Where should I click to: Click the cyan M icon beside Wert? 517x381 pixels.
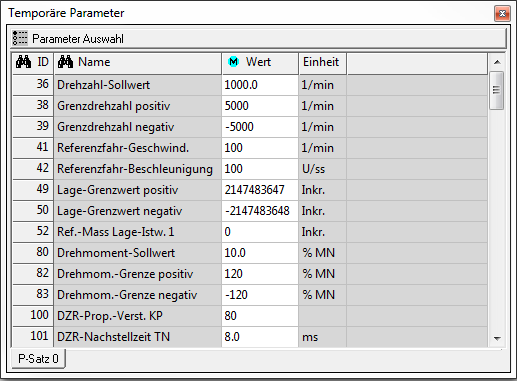[x=233, y=62]
